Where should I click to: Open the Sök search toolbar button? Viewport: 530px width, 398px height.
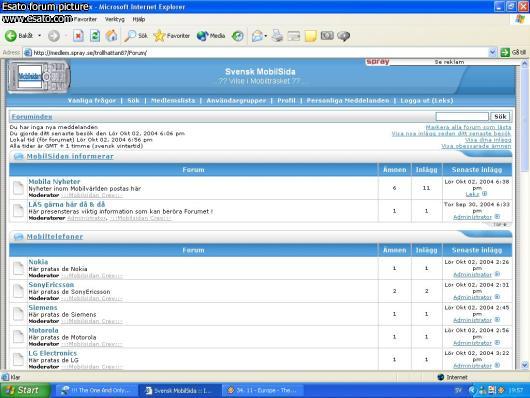point(136,36)
